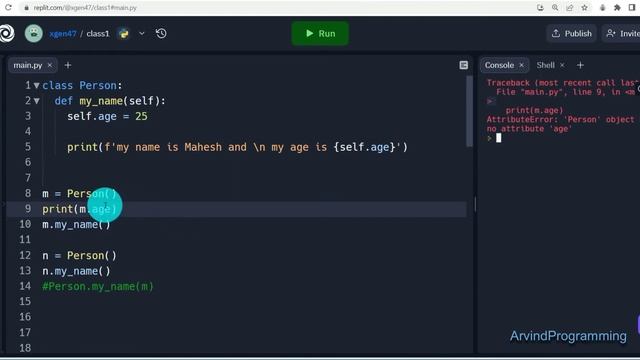Click line 13 n.my_name()
Screen dimensions: 640x360
(76, 271)
